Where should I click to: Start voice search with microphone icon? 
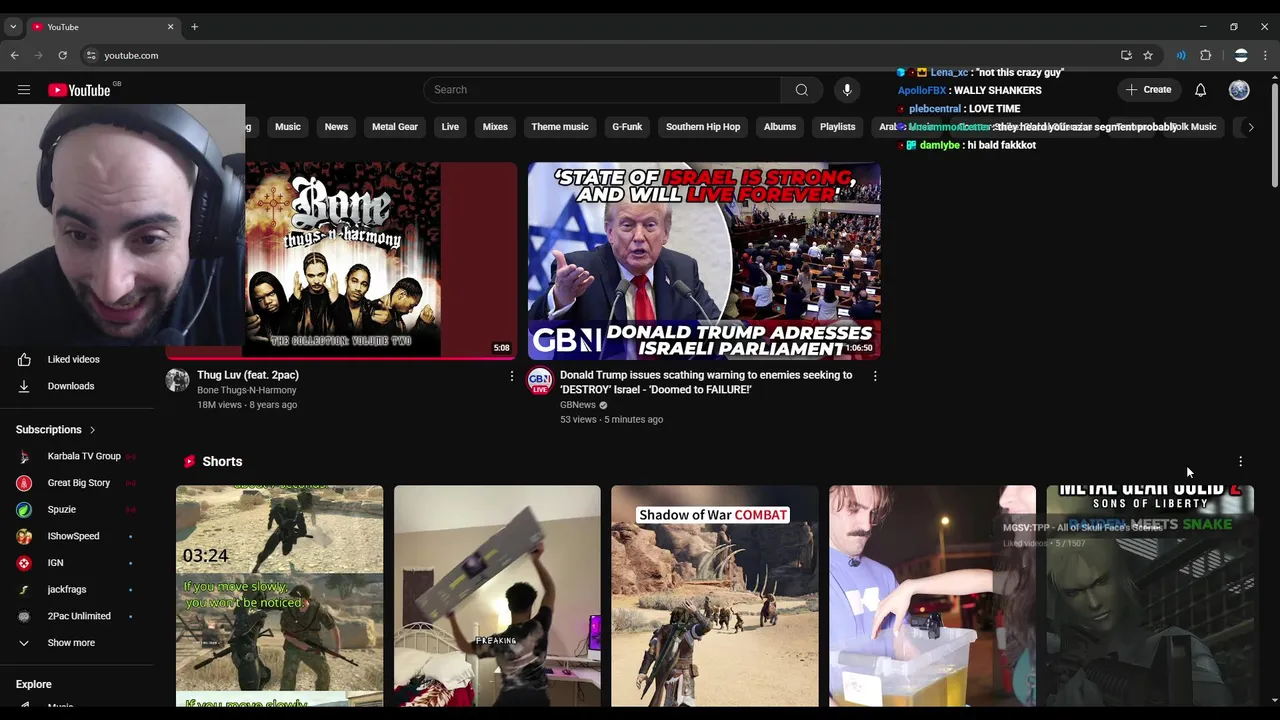point(847,90)
